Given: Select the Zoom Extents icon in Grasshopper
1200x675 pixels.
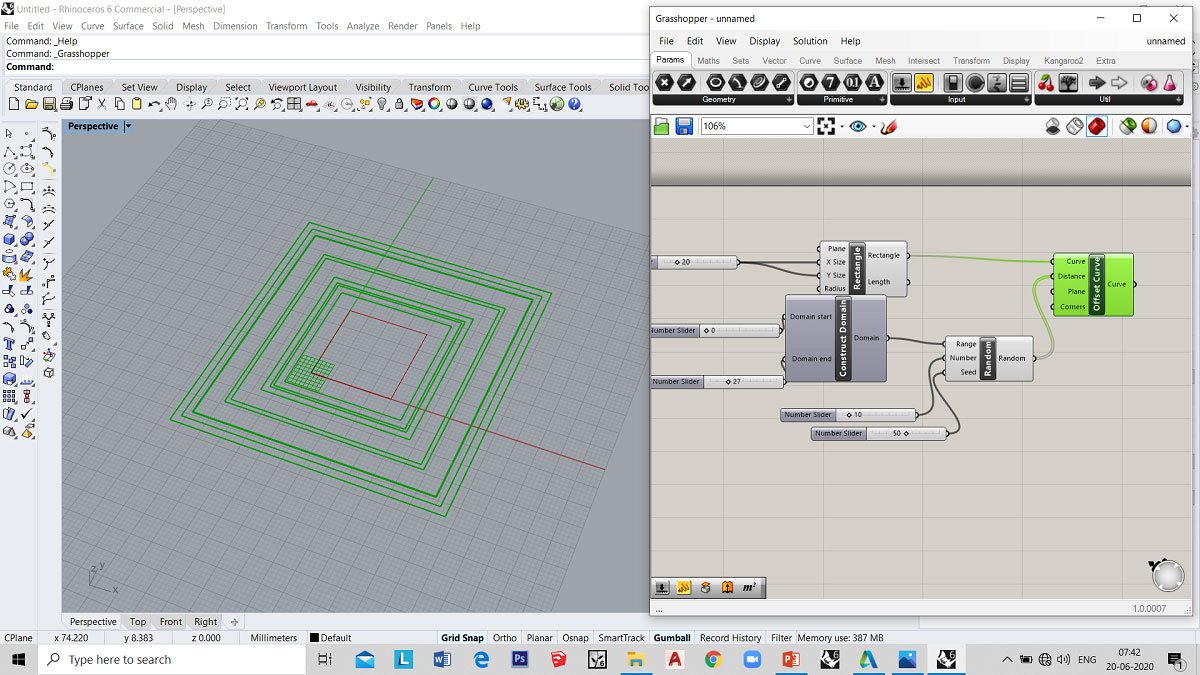Looking at the screenshot, I should click(826, 126).
